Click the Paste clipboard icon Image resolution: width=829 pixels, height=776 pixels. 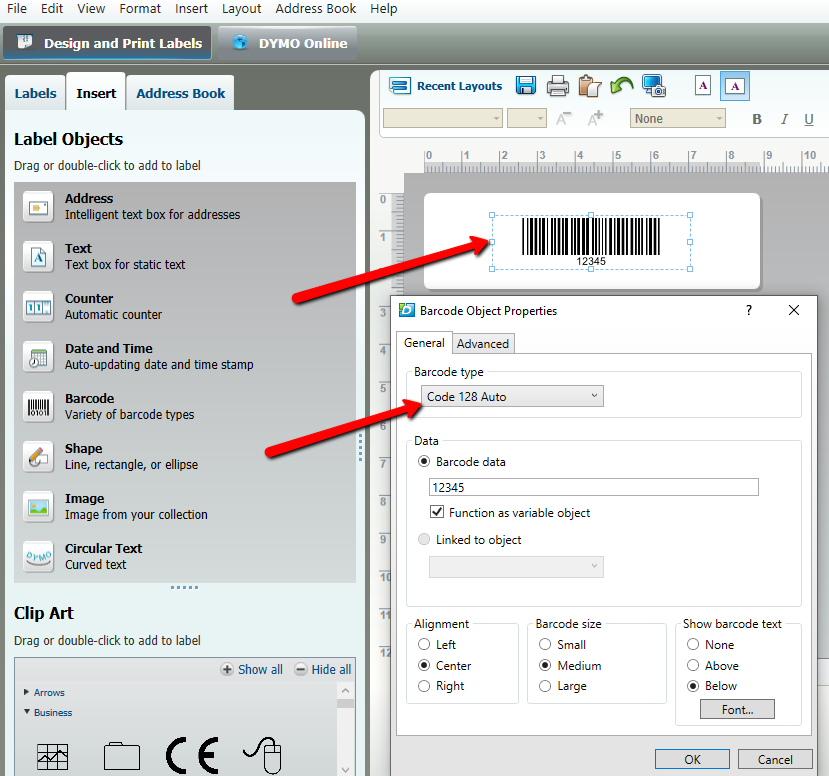[x=589, y=86]
